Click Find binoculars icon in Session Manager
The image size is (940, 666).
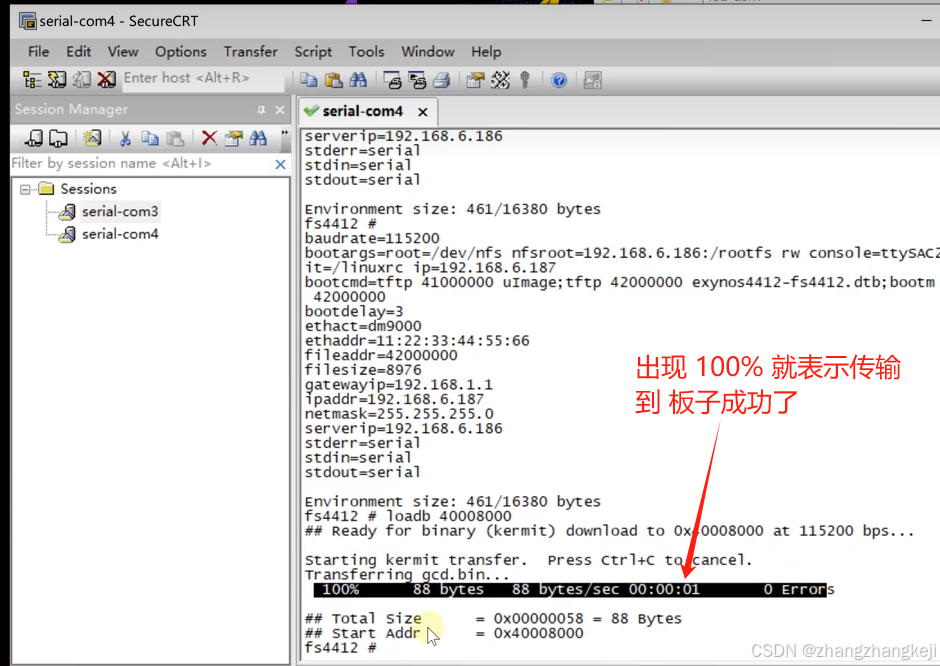pyautogui.click(x=258, y=138)
